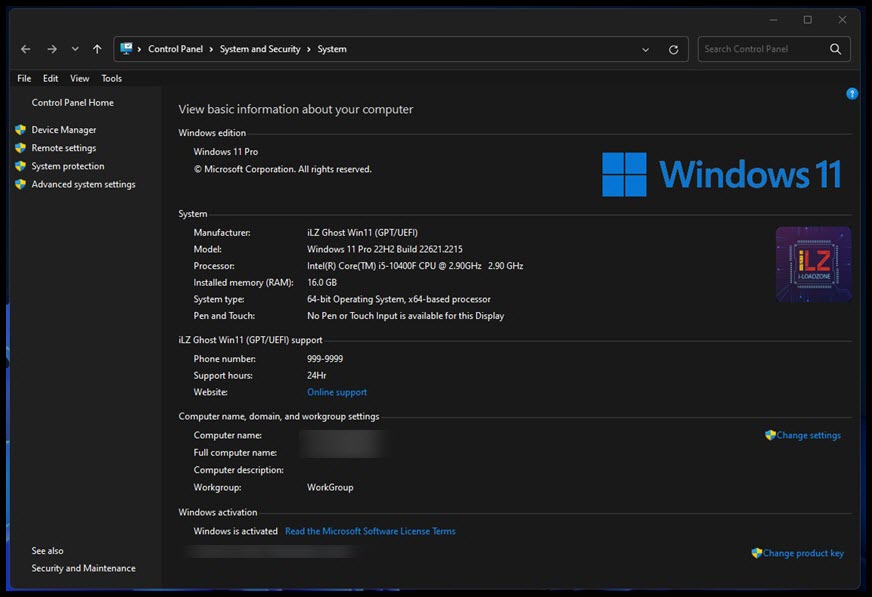This screenshot has height=597, width=872.
Task: Expand chevron after System and Security breadcrumb
Action: point(309,49)
